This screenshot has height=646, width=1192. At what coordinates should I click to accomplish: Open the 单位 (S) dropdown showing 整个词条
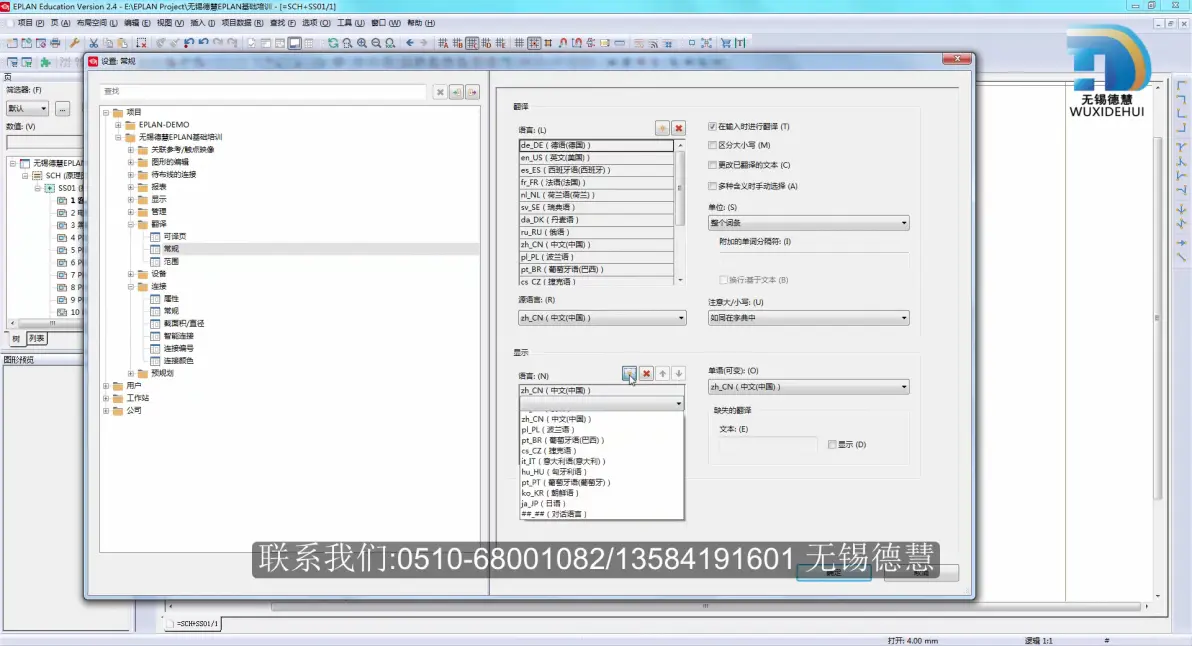(x=808, y=223)
